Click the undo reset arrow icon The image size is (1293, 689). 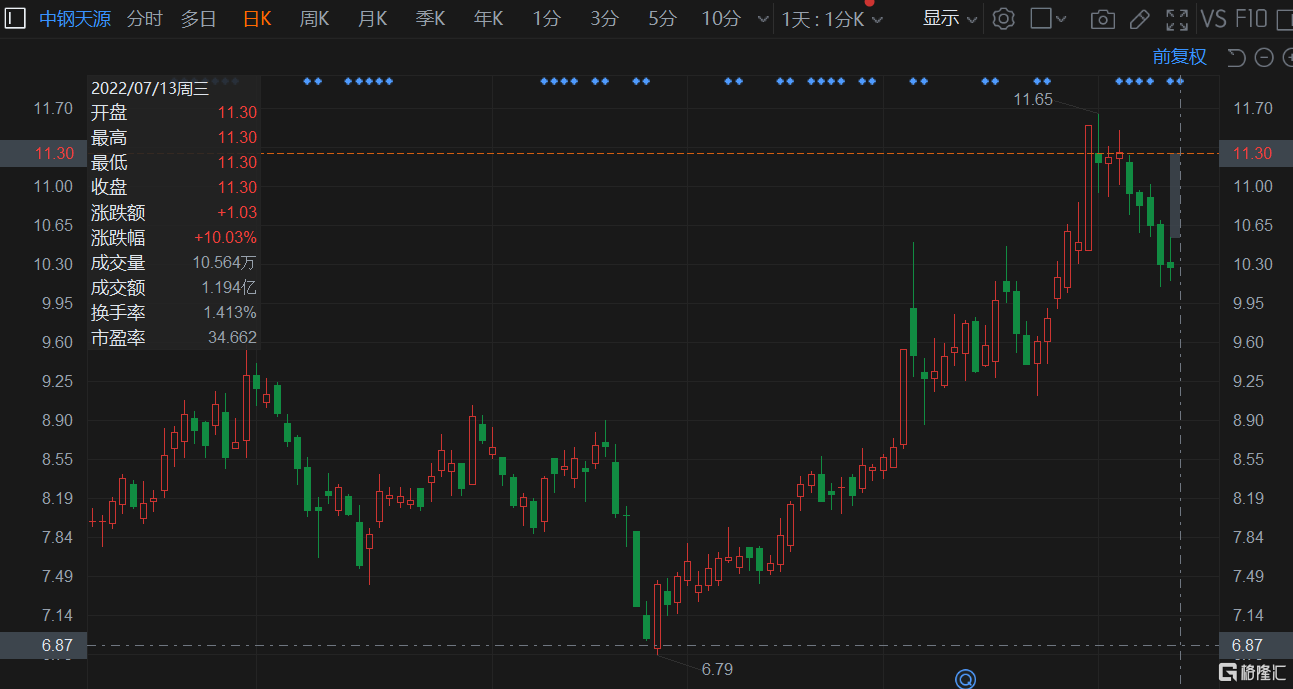click(1236, 57)
